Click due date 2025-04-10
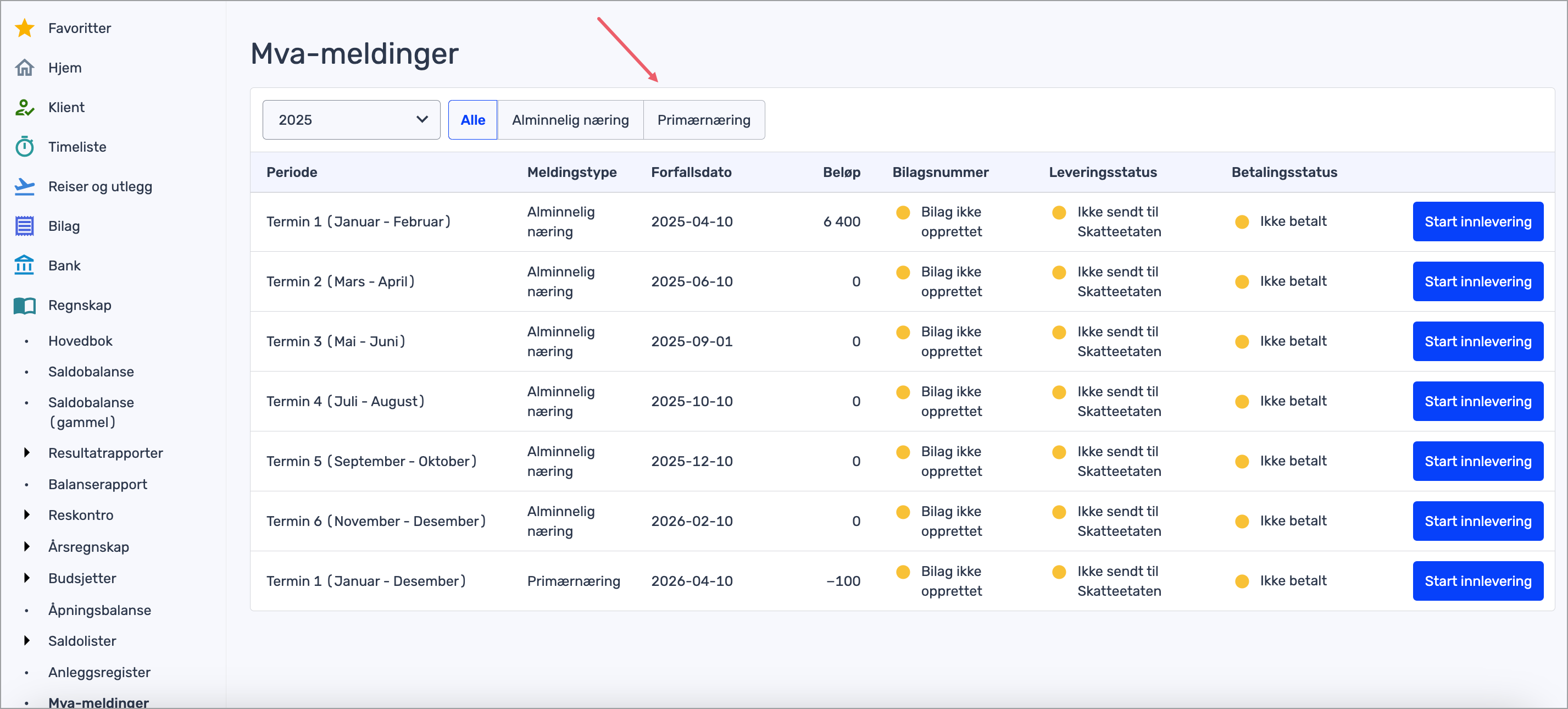1568x709 pixels. coord(692,221)
